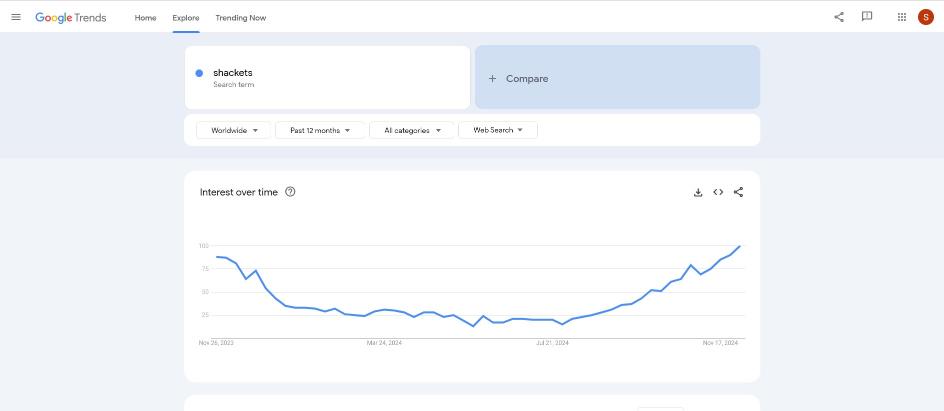Open the Google apps grid

pyautogui.click(x=902, y=17)
